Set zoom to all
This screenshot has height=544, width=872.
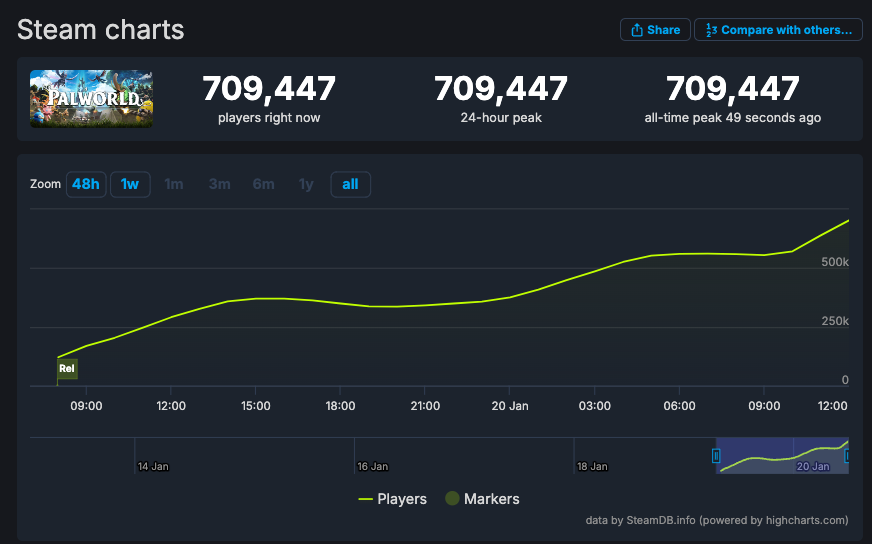click(350, 184)
